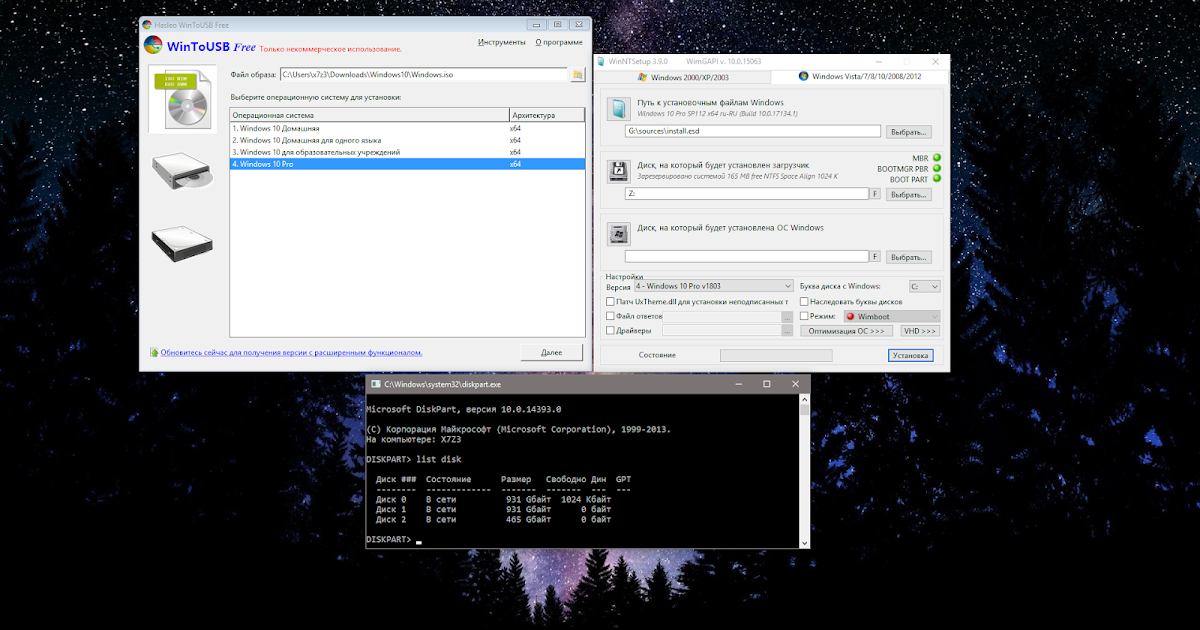This screenshot has width=1200, height=630.
Task: Select the row 1. Windows 10 Домашняя
Action: (407, 128)
